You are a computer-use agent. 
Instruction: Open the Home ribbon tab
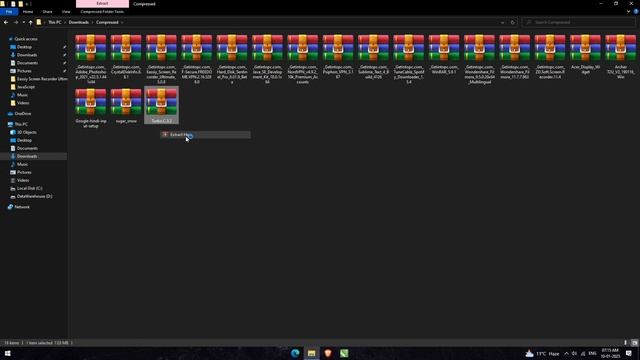[x=28, y=12]
